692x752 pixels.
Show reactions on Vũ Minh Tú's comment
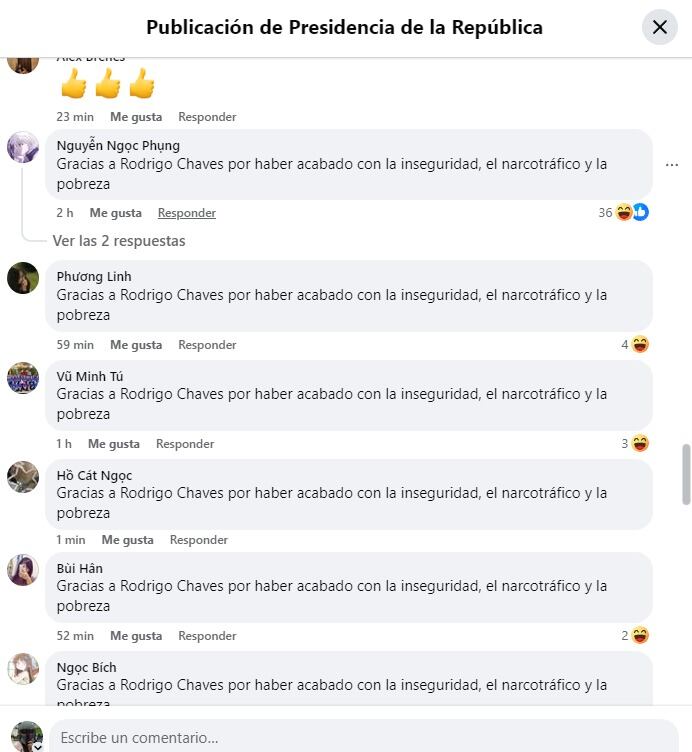click(635, 443)
